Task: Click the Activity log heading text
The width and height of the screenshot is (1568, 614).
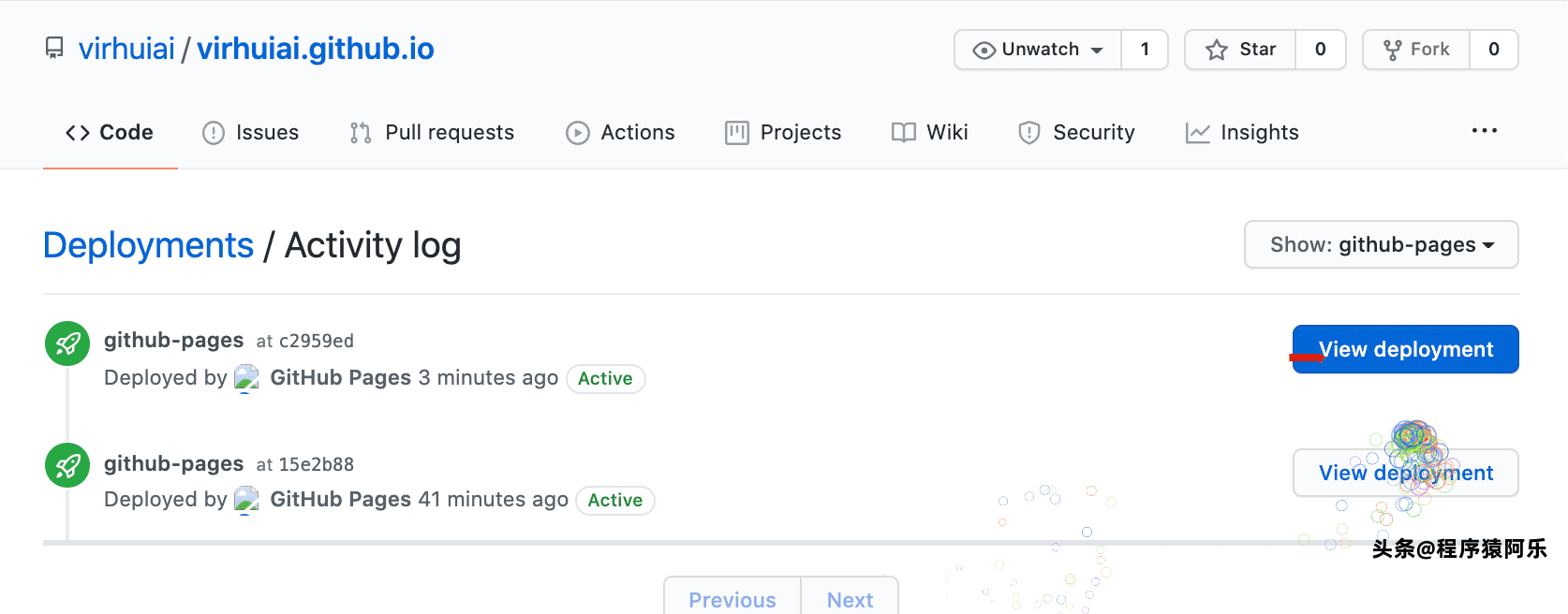Action: tap(373, 245)
